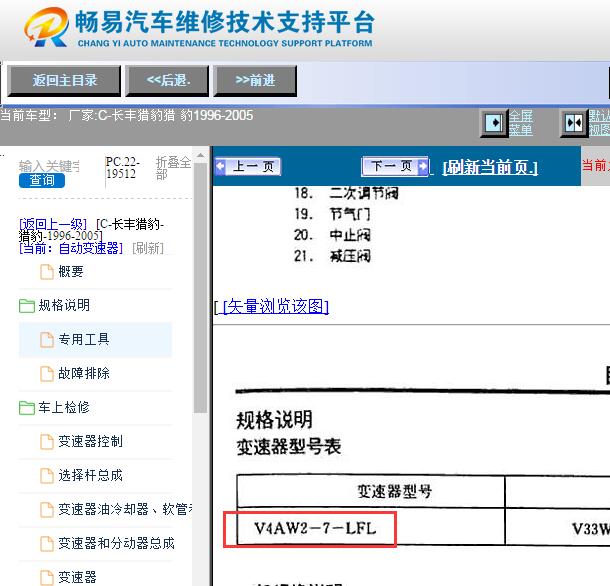Click list item 19. 节气门
Screen dimensions: 610x586
(332, 214)
